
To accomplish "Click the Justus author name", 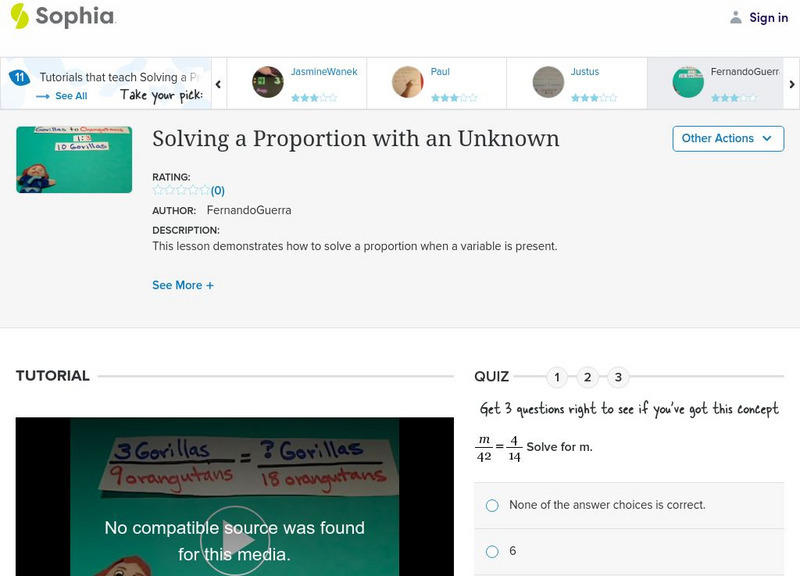I will pyautogui.click(x=585, y=72).
